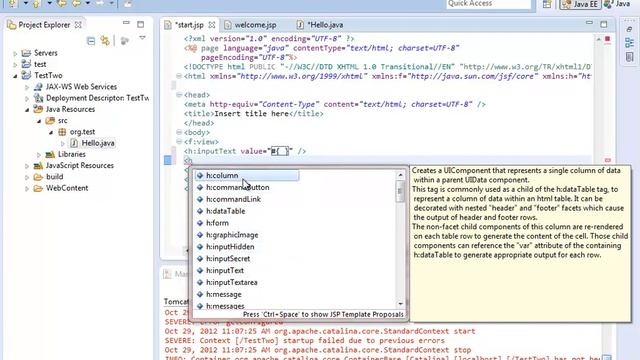The image size is (640, 360).
Task: Collapse the html tag fold marker
Action: click(179, 76)
